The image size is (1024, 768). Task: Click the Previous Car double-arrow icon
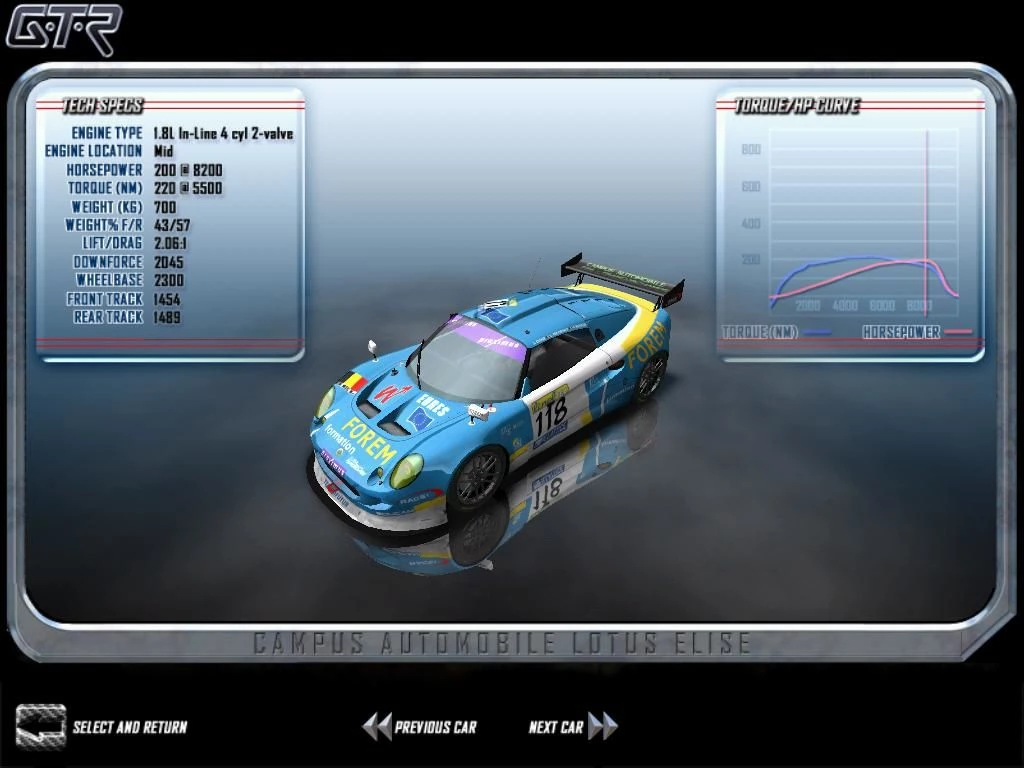tap(377, 726)
